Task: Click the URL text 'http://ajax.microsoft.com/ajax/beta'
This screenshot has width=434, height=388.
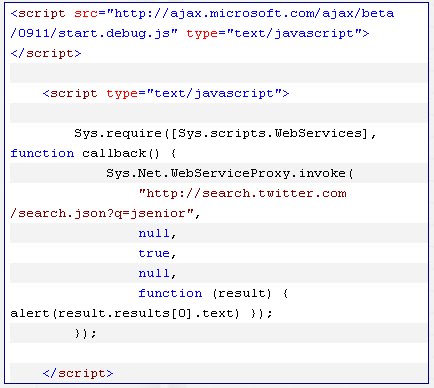Action: [254, 14]
